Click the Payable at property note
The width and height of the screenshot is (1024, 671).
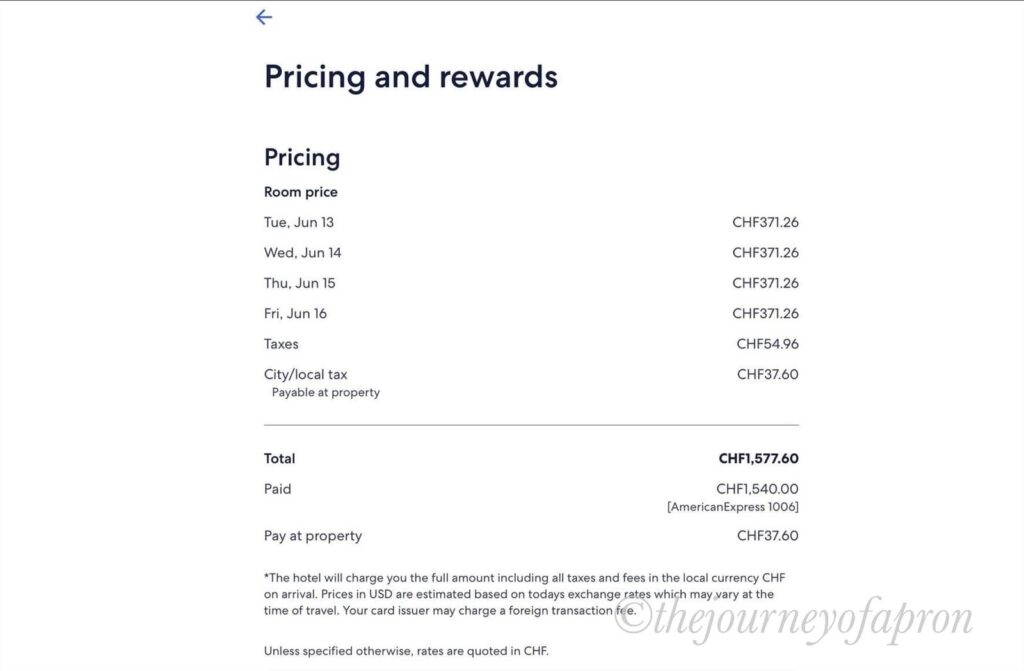point(326,393)
